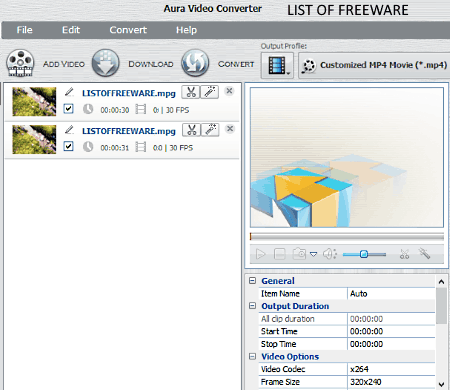Edit the Start Time value field
This screenshot has height=390, width=450.
coord(391,331)
